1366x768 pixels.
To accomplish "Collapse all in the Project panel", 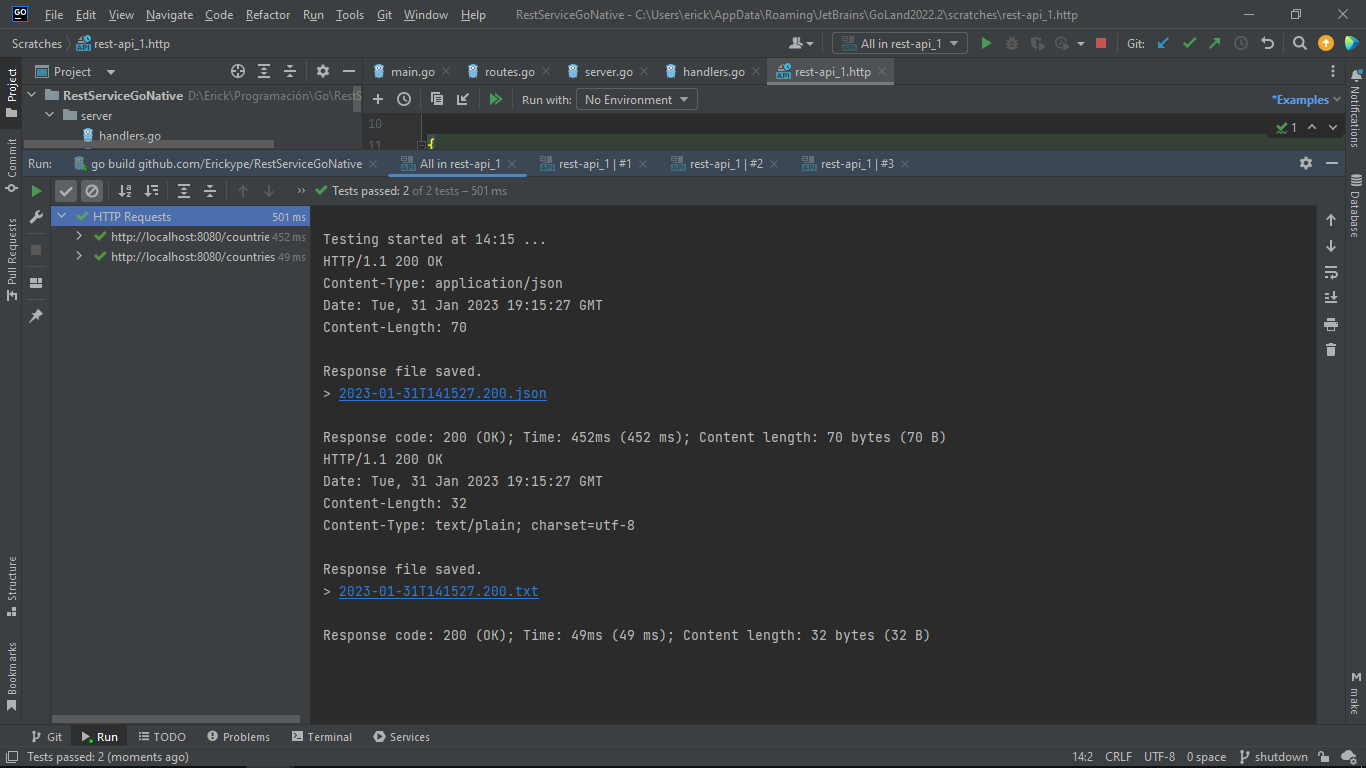I will 290,71.
